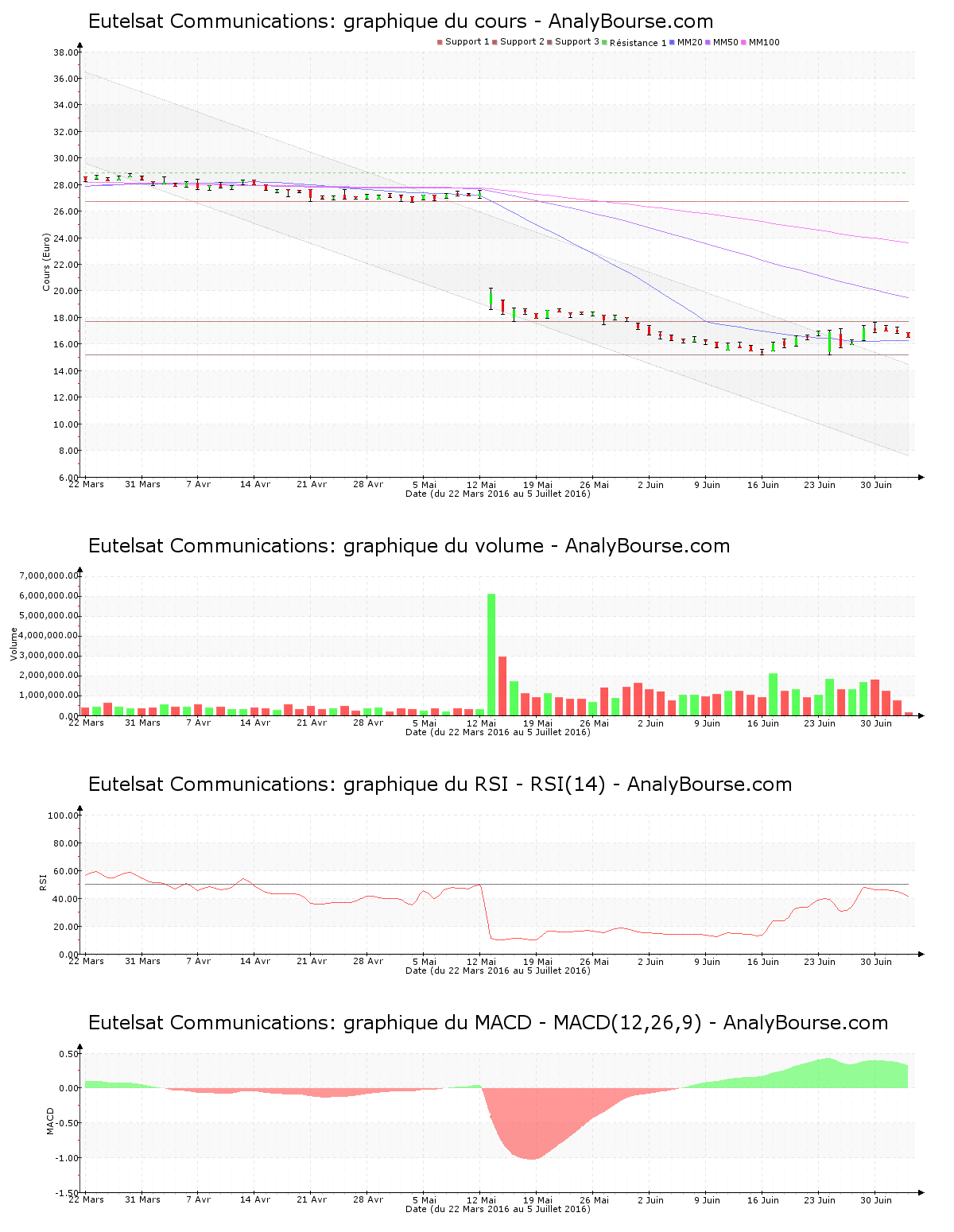
Task: Click the date range caption below MACD chart
Action: 498,1209
